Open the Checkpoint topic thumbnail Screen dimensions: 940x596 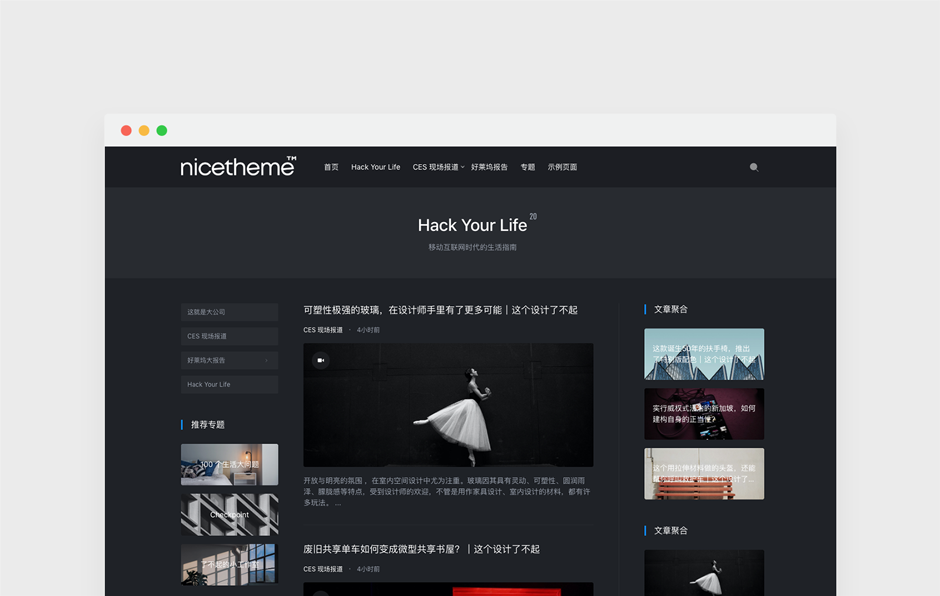pyautogui.click(x=229, y=515)
